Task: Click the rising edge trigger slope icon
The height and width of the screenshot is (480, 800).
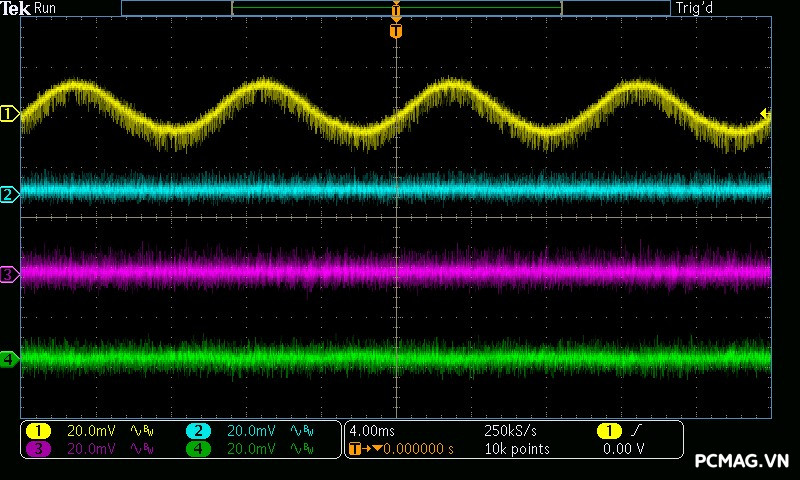Action: 638,431
